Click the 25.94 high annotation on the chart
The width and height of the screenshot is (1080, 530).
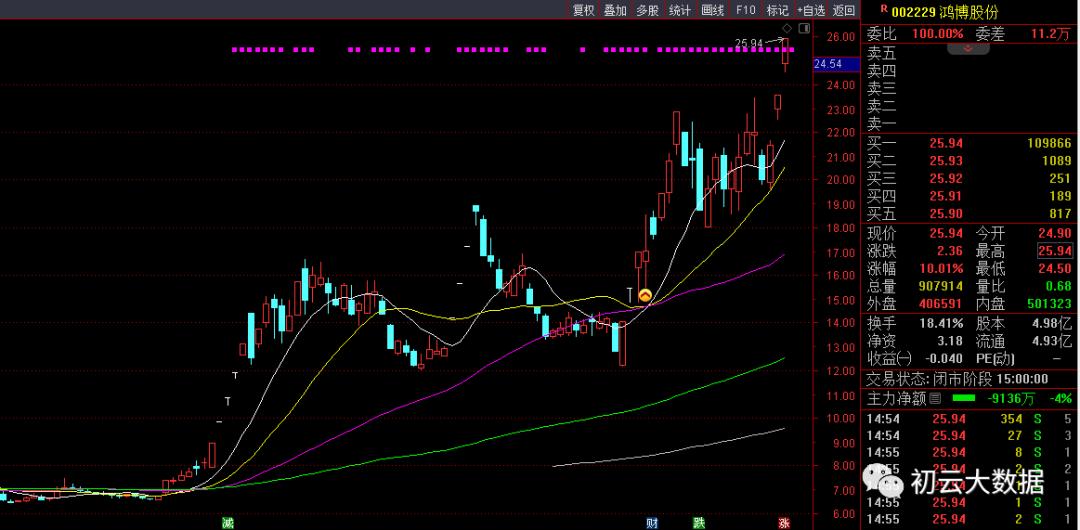pos(749,43)
